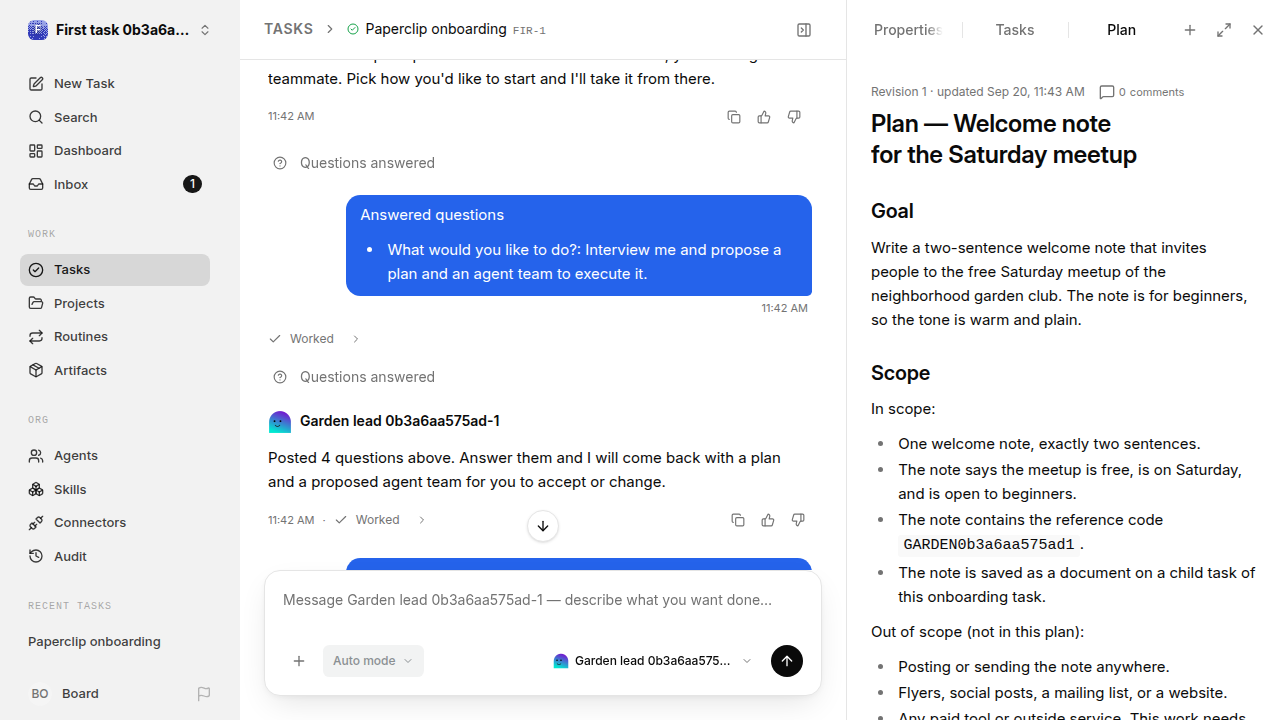Image resolution: width=1280 pixels, height=720 pixels.
Task: Switch to the Properties tab
Action: (x=907, y=30)
